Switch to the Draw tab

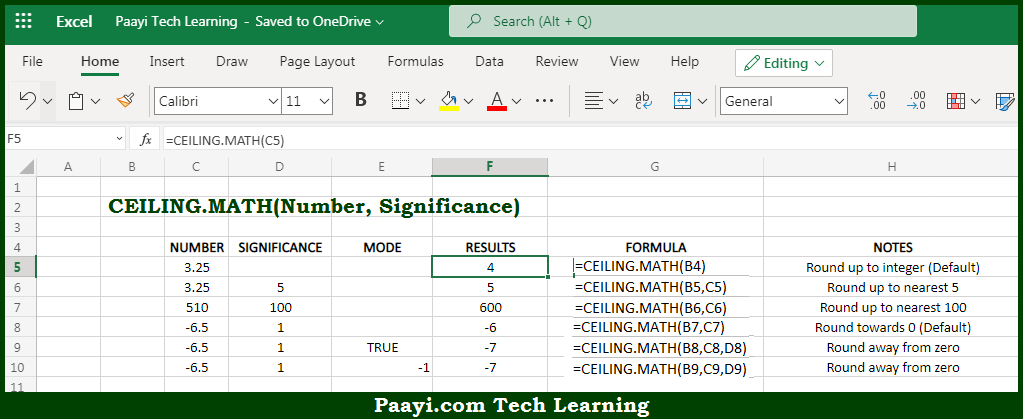click(x=232, y=61)
